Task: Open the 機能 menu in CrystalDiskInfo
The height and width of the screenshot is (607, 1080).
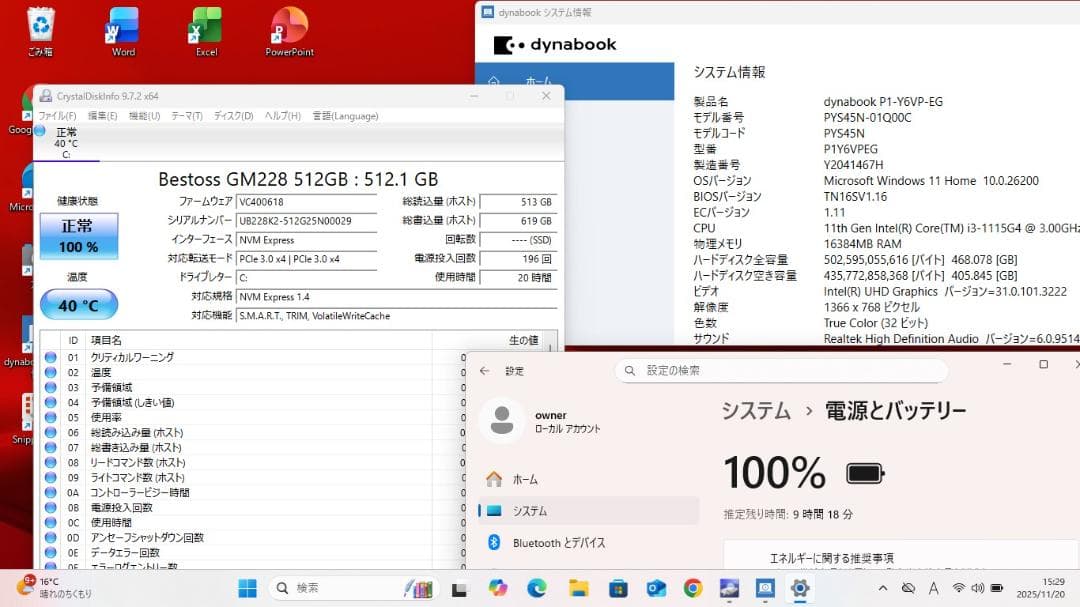Action: (x=146, y=115)
